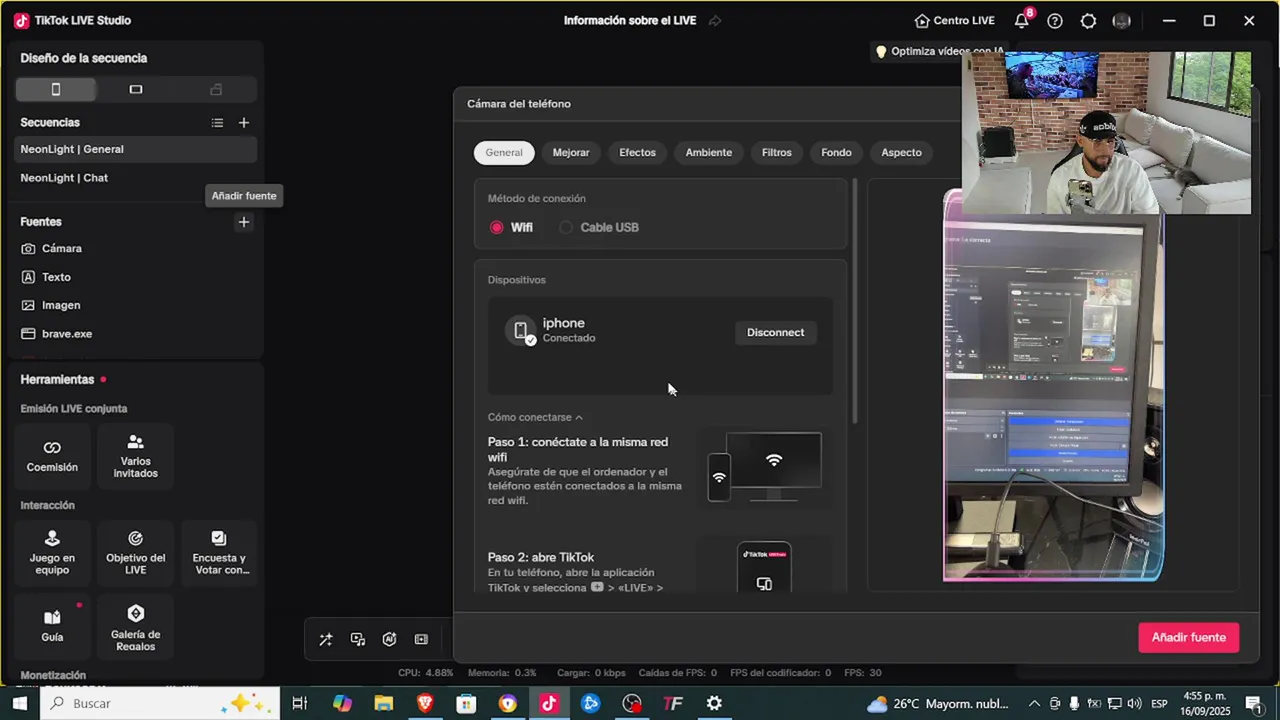Add a new sequence with plus icon
Image resolution: width=1280 pixels, height=720 pixels.
coord(244,123)
